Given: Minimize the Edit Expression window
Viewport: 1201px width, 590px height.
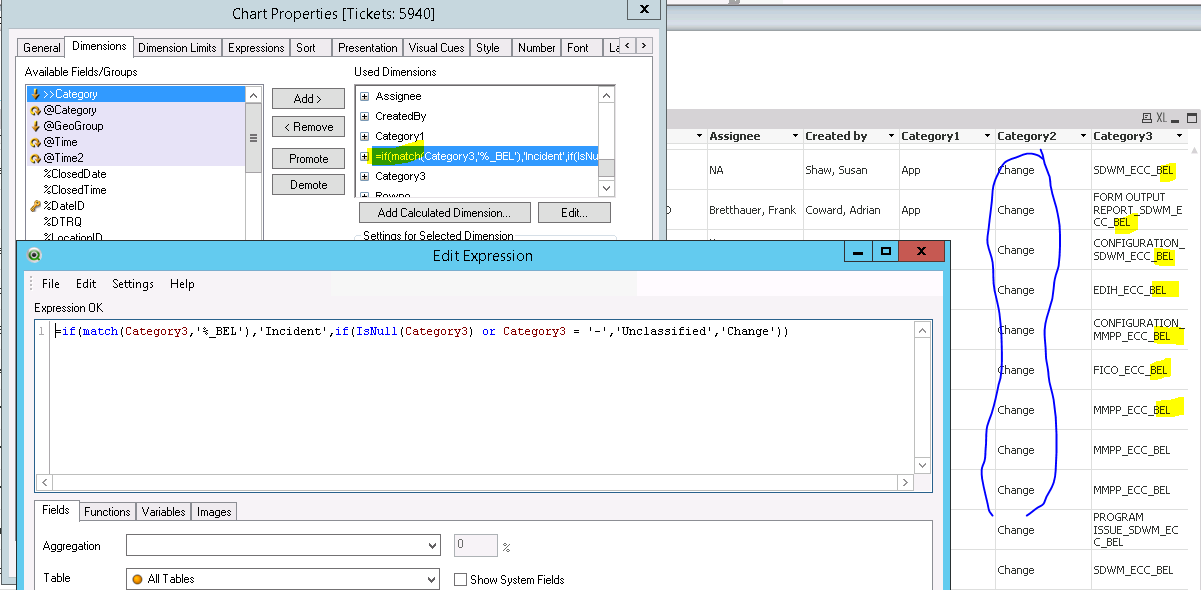Looking at the screenshot, I should click(x=858, y=252).
